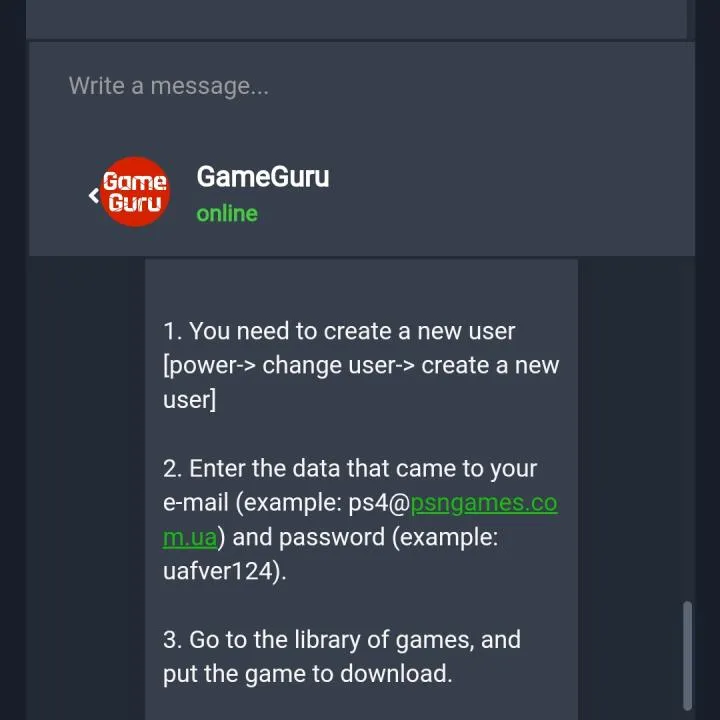Click the chat scrollbar thumb
Image resolution: width=720 pixels, height=720 pixels.
(x=687, y=655)
